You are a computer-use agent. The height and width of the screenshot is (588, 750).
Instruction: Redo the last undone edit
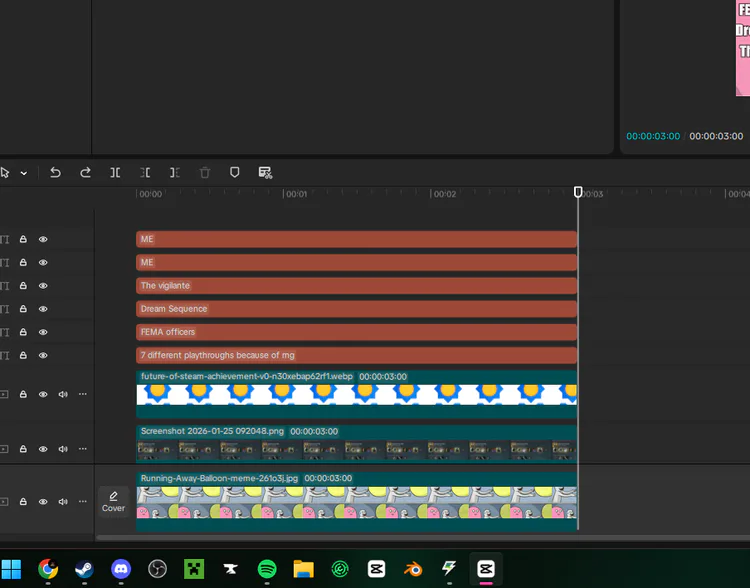click(85, 172)
